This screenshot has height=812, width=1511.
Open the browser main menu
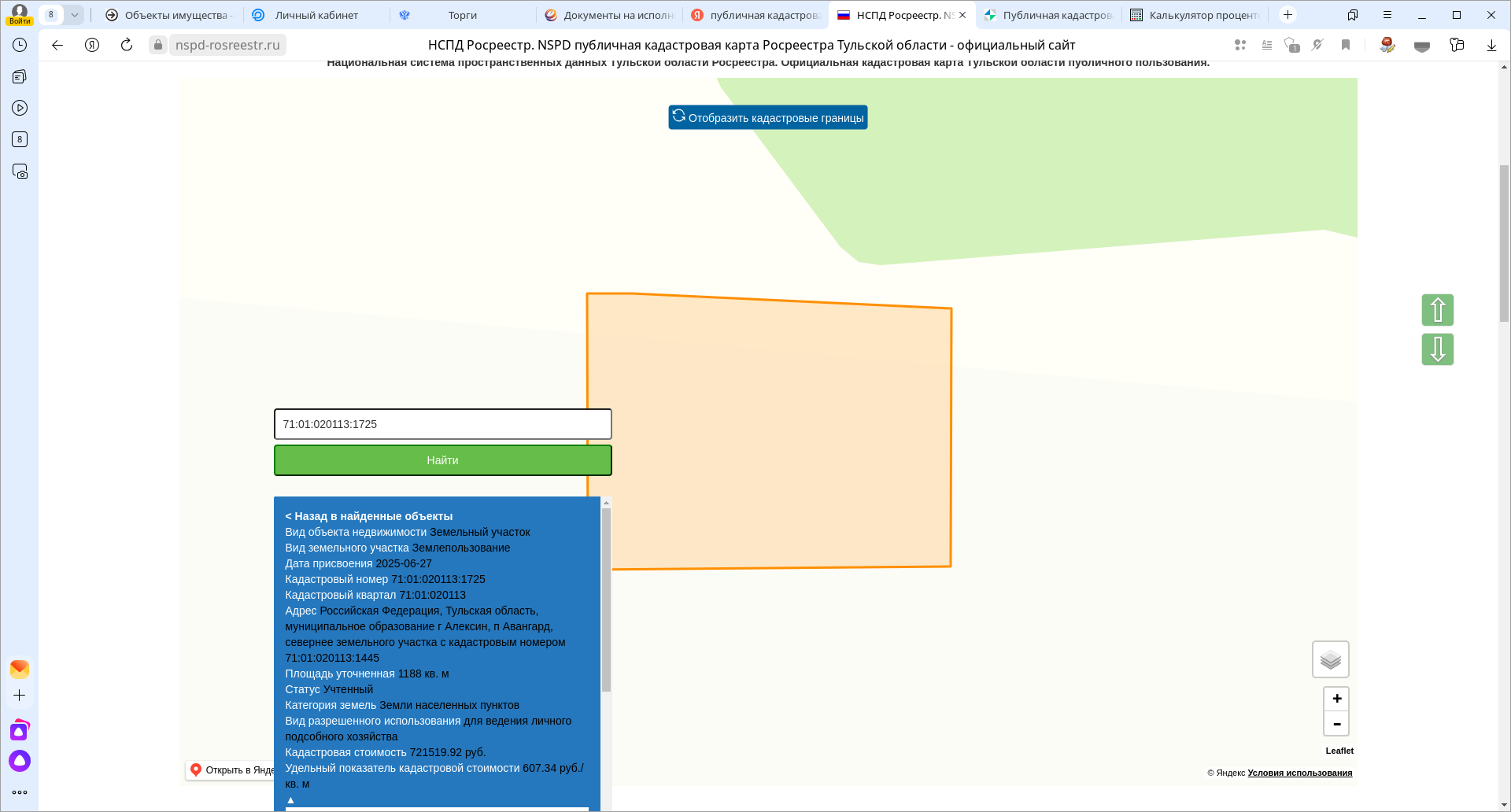(1387, 15)
